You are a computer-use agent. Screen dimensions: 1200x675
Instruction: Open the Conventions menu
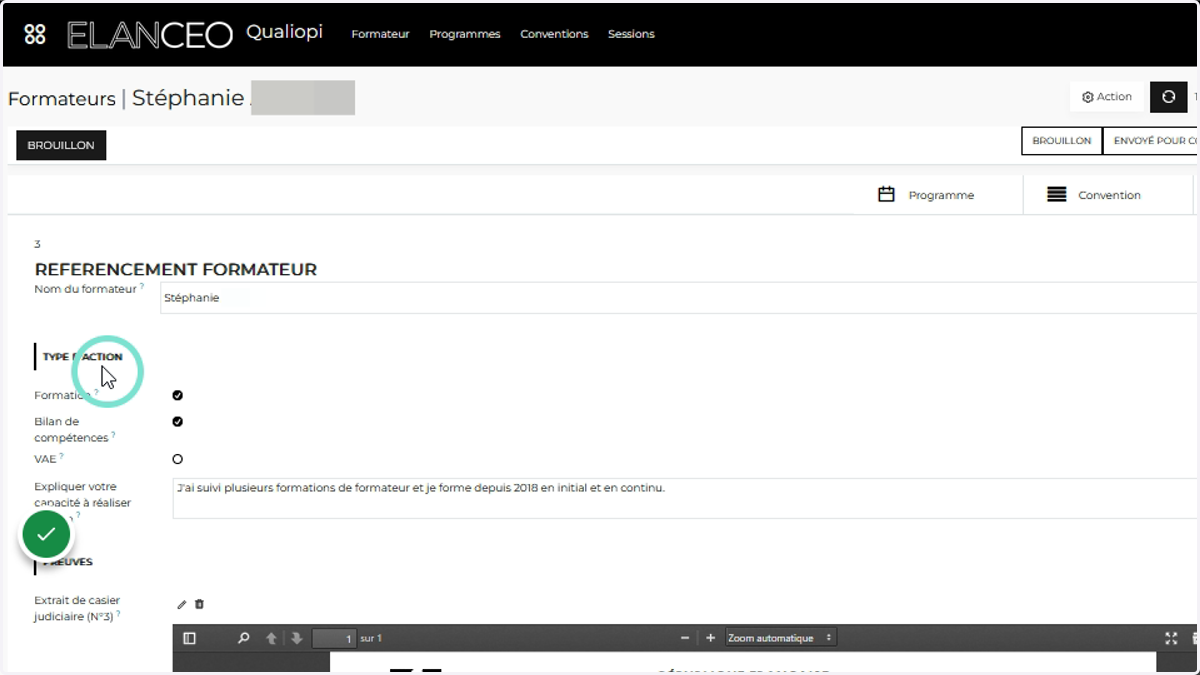point(554,34)
